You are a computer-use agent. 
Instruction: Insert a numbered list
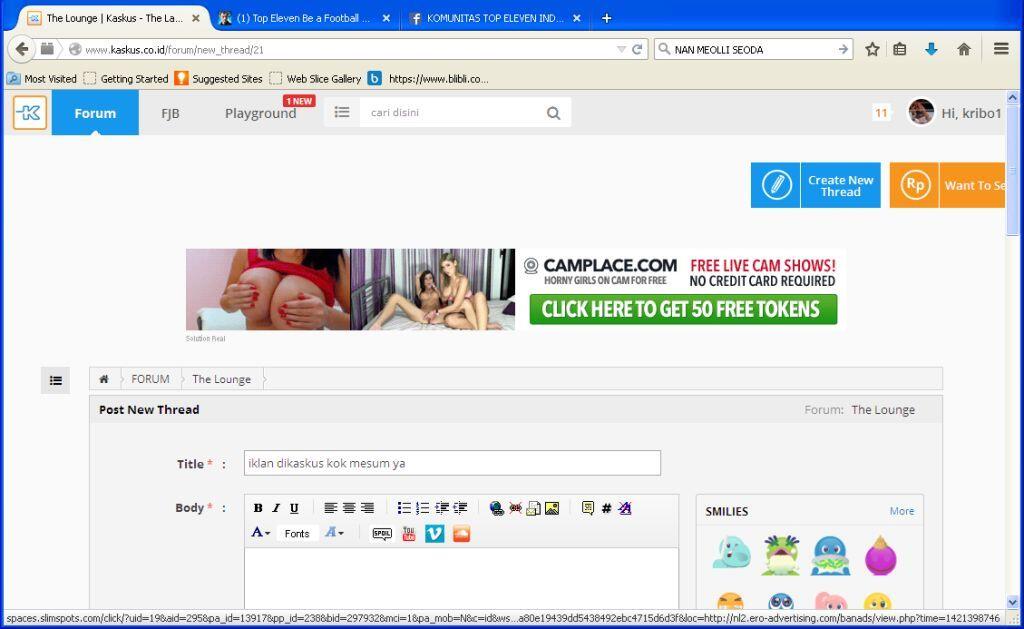(423, 508)
